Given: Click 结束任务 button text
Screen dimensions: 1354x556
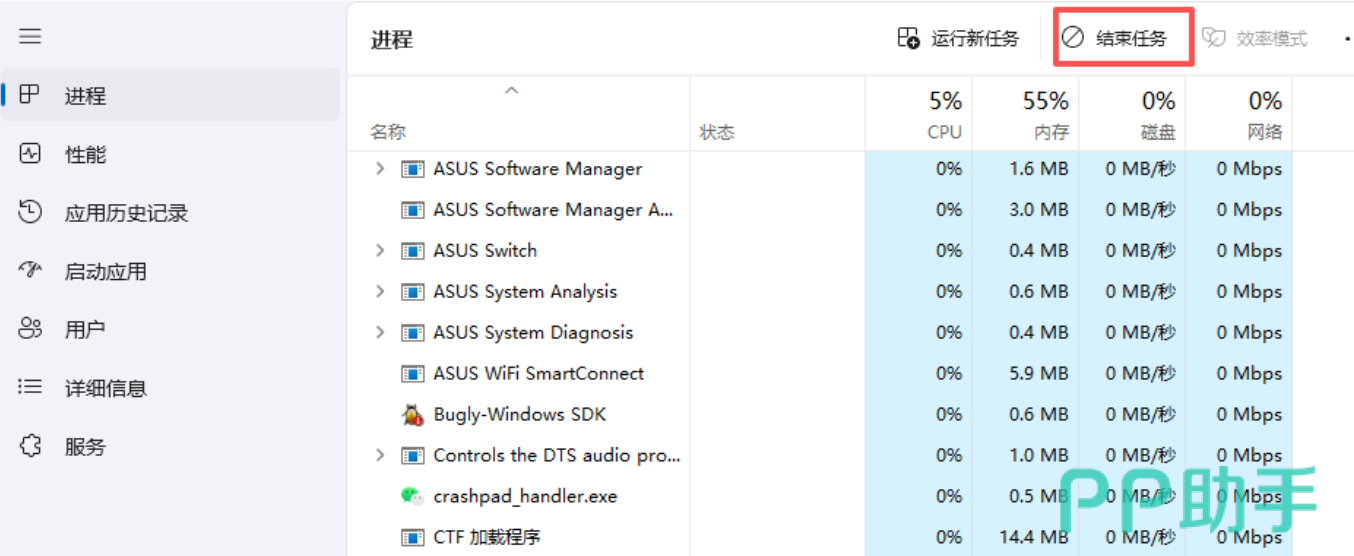Looking at the screenshot, I should 1132,39.
